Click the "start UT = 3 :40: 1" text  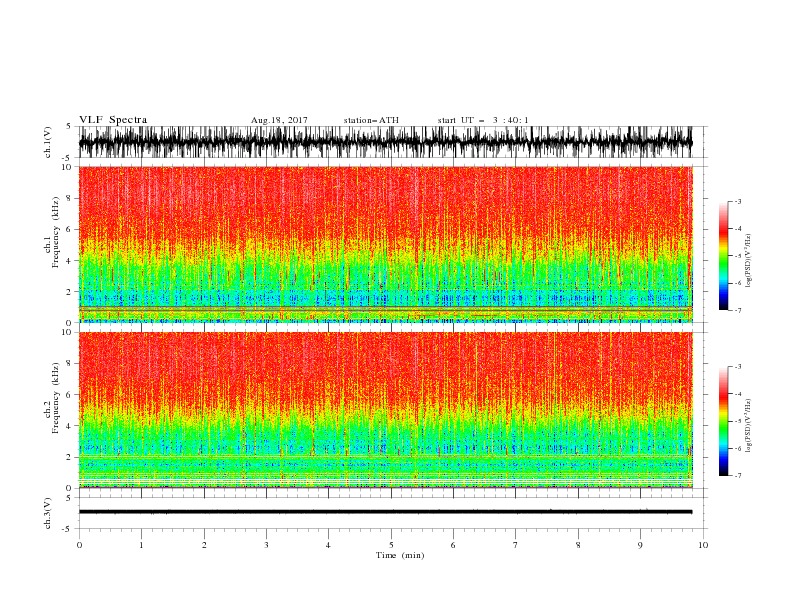483,120
